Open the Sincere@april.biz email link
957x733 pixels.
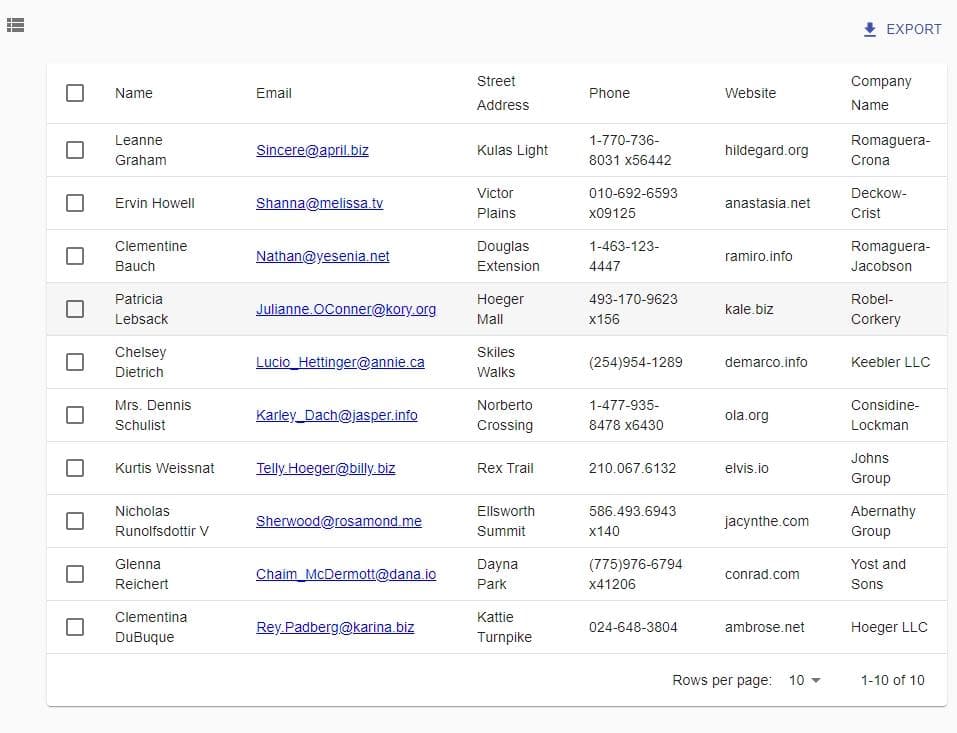[x=312, y=150]
